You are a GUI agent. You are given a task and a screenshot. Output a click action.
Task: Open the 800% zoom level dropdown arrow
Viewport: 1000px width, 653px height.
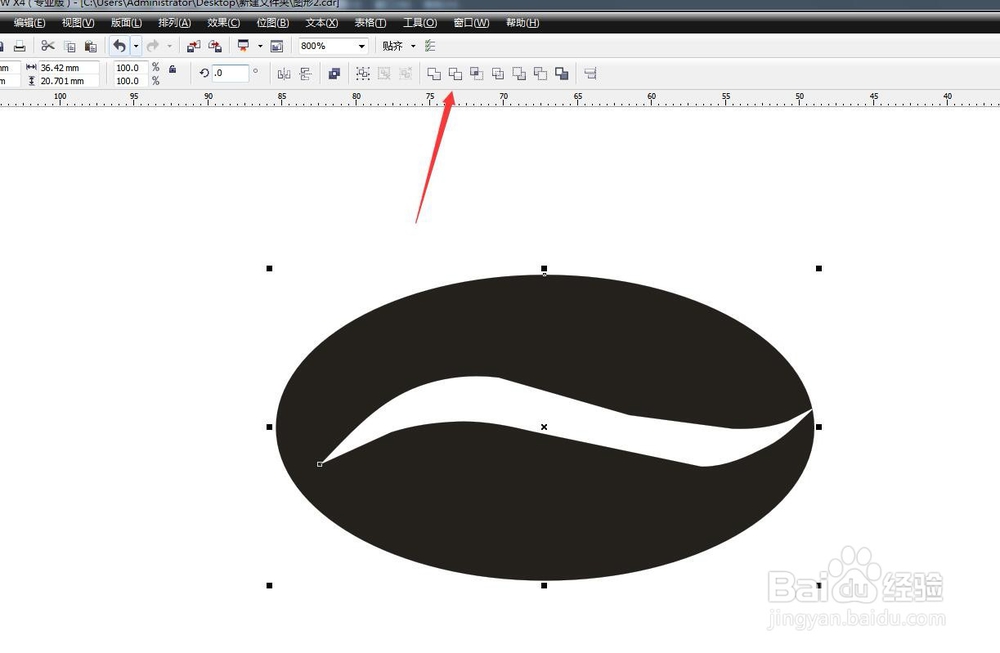point(362,46)
